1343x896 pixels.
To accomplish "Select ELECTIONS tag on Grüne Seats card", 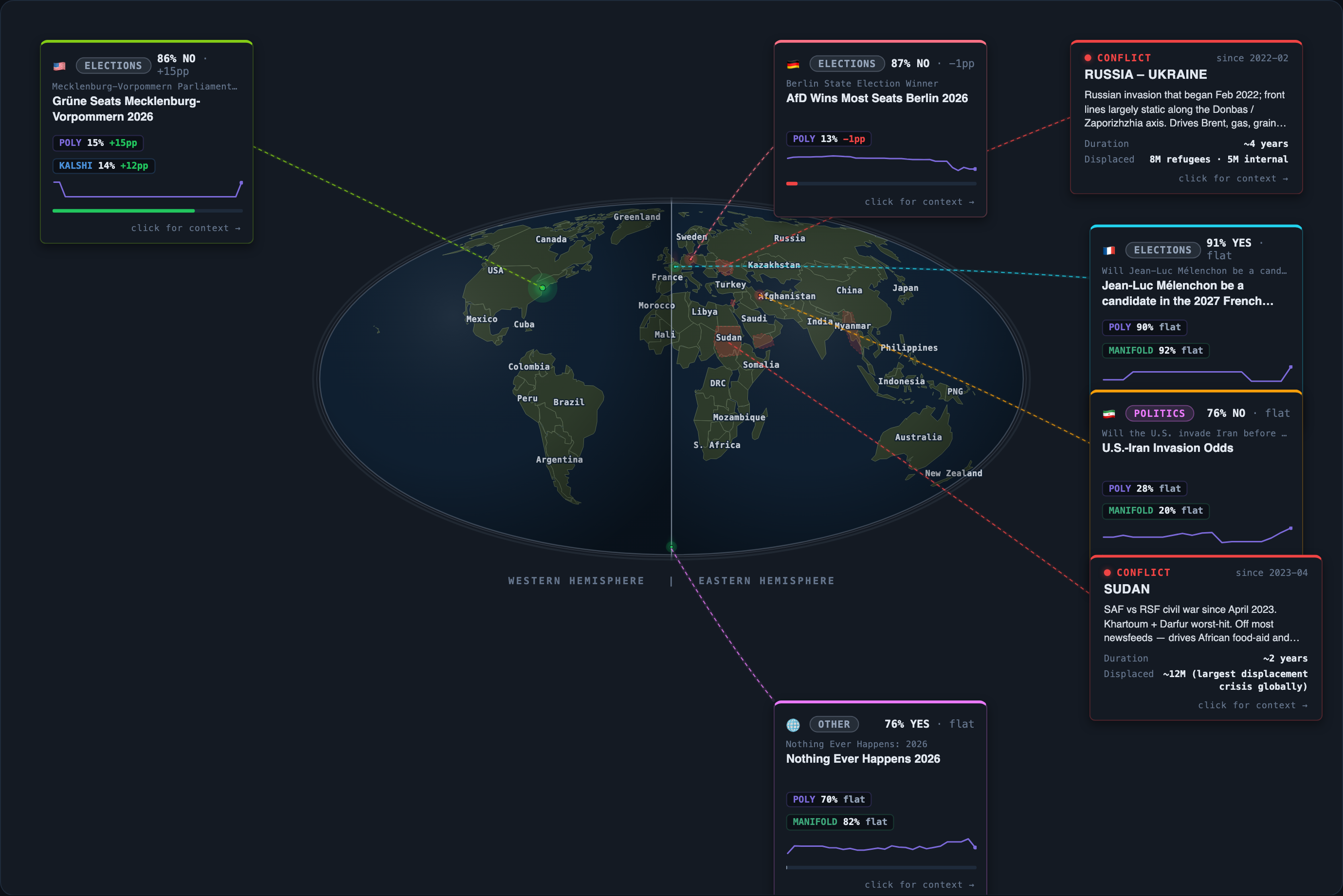I will coord(113,66).
